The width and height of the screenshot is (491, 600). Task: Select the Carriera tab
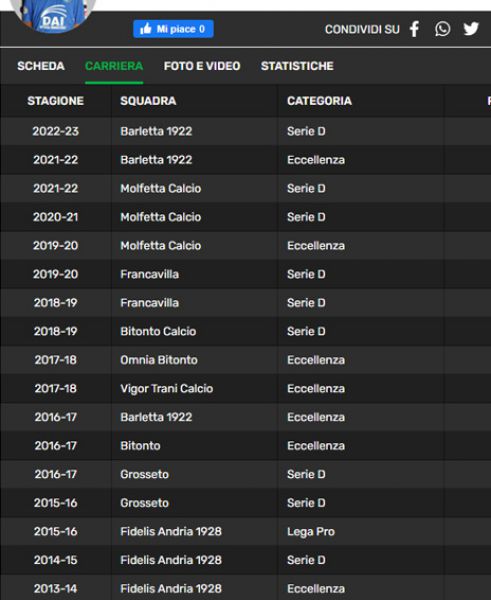(114, 66)
